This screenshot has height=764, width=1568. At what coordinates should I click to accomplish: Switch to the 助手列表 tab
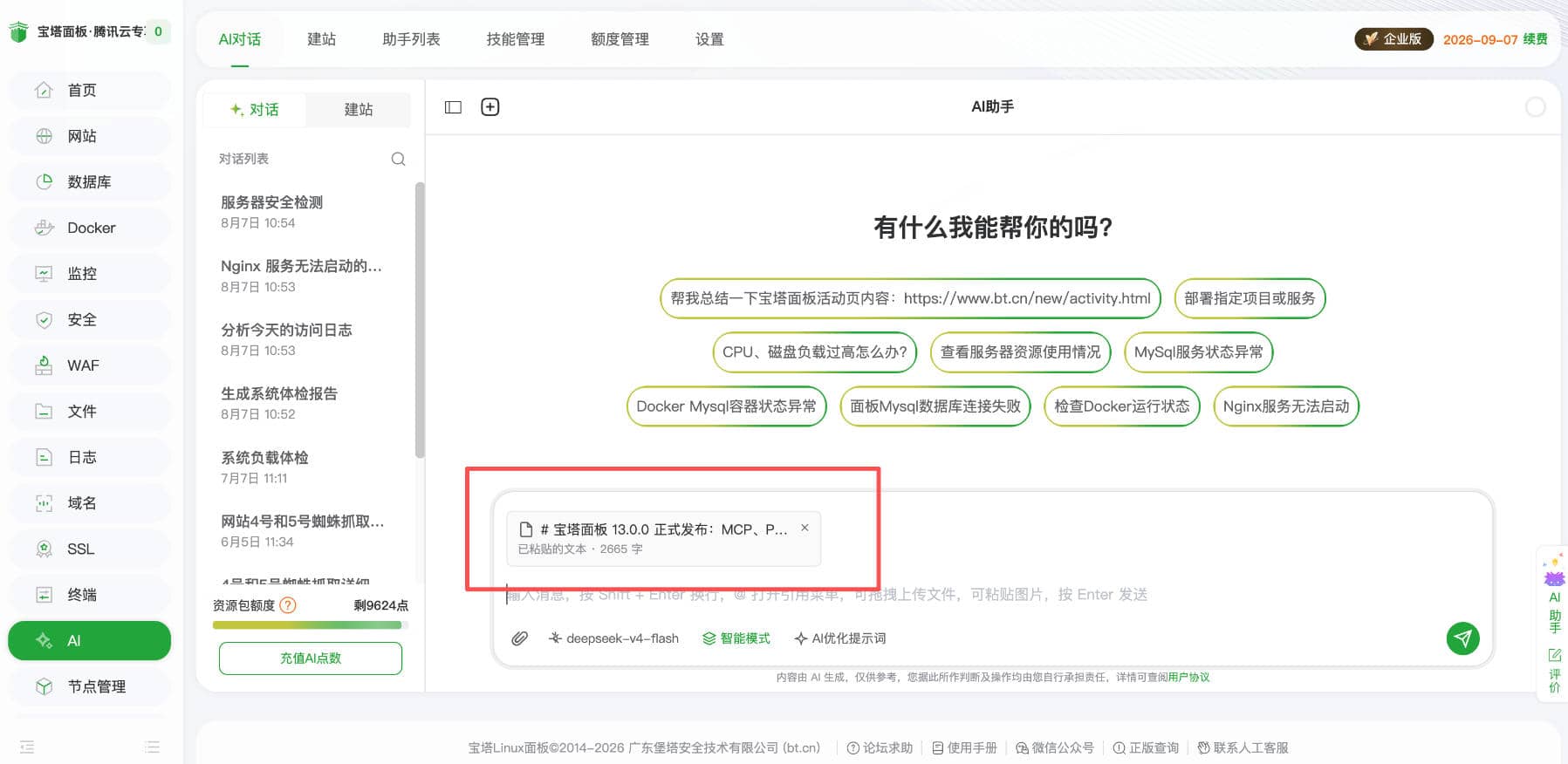point(411,39)
